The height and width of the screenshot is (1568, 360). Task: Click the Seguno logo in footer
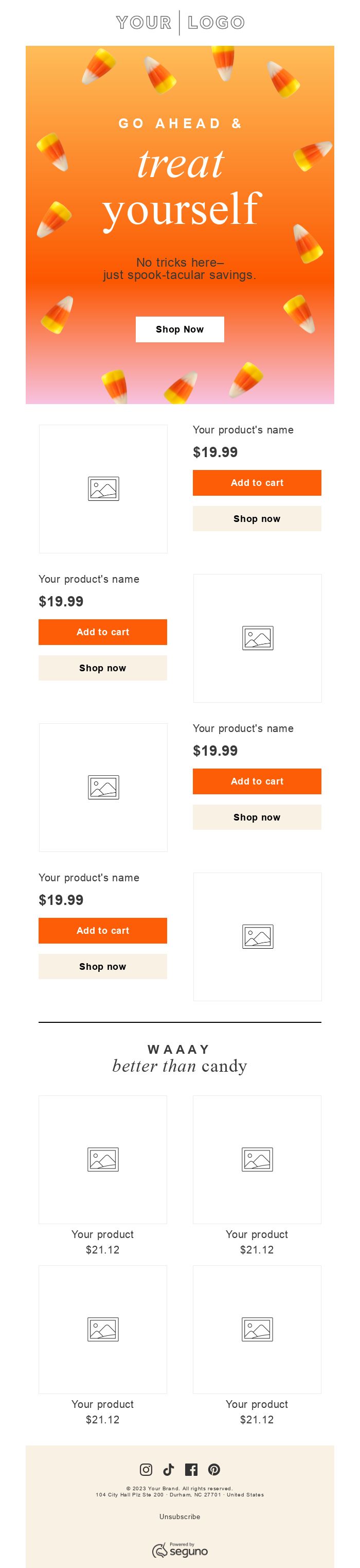[x=180, y=1550]
